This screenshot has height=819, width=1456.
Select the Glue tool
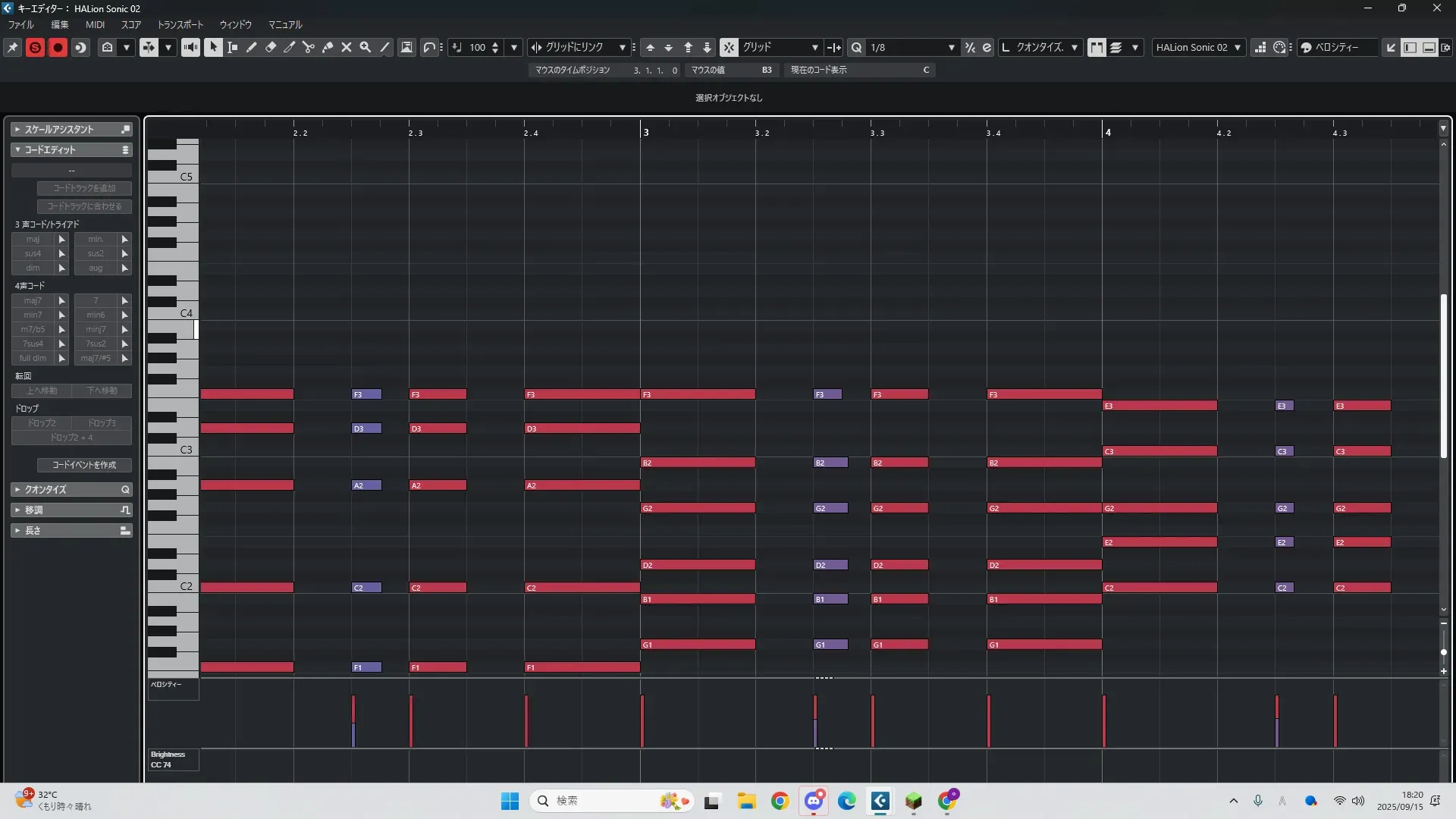point(328,47)
